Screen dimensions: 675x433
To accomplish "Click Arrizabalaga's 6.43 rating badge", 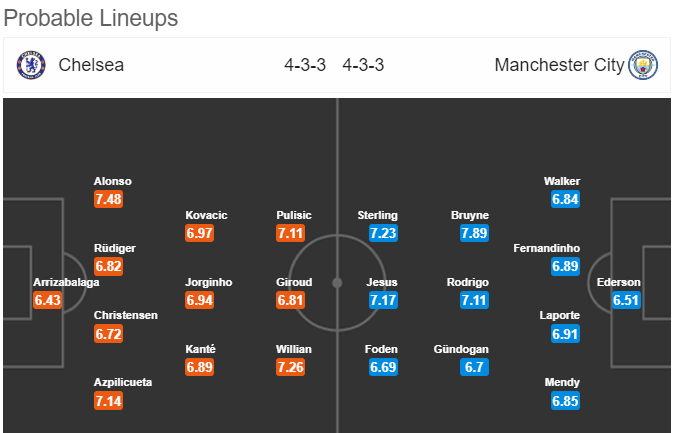I will point(47,300).
